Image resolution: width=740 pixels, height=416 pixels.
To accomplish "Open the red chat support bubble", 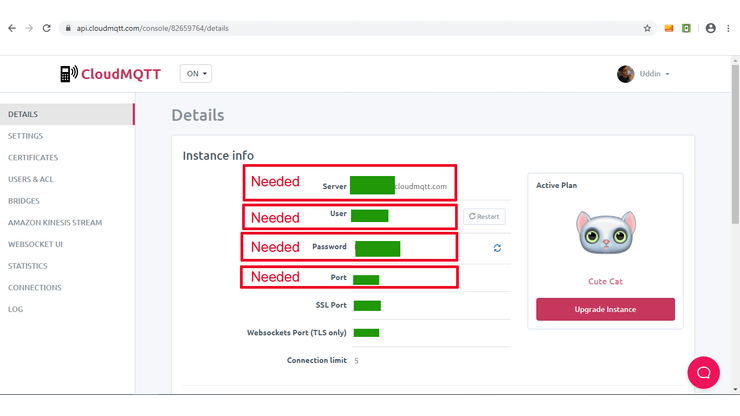I will click(703, 372).
